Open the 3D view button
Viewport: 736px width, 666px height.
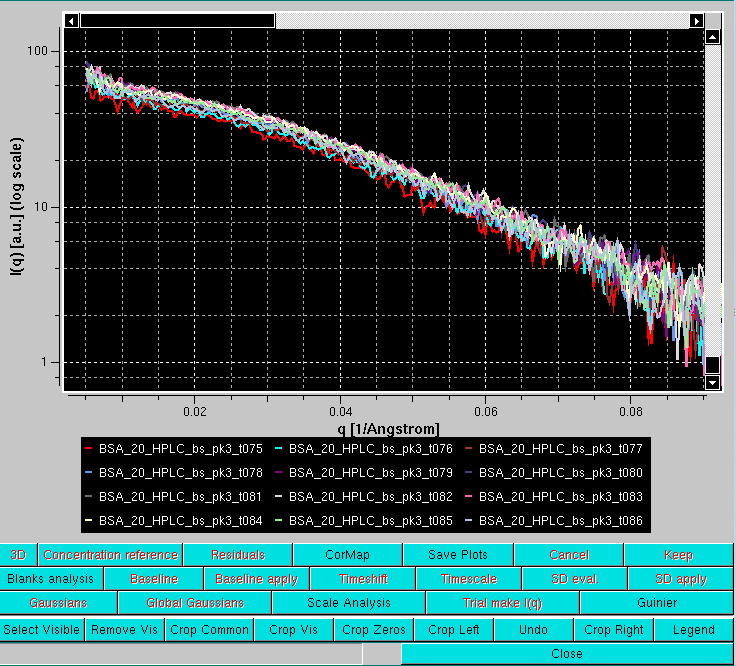[18, 555]
